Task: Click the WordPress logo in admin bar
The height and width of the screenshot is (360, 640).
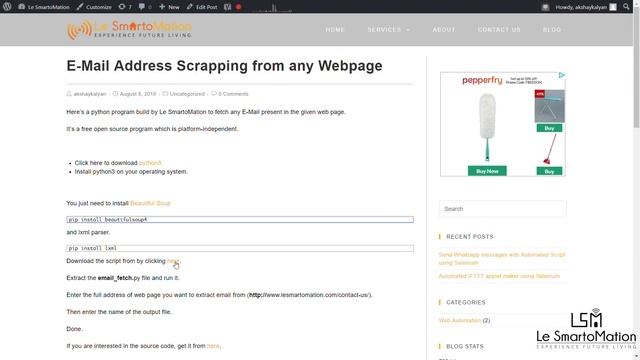Action: point(7,7)
